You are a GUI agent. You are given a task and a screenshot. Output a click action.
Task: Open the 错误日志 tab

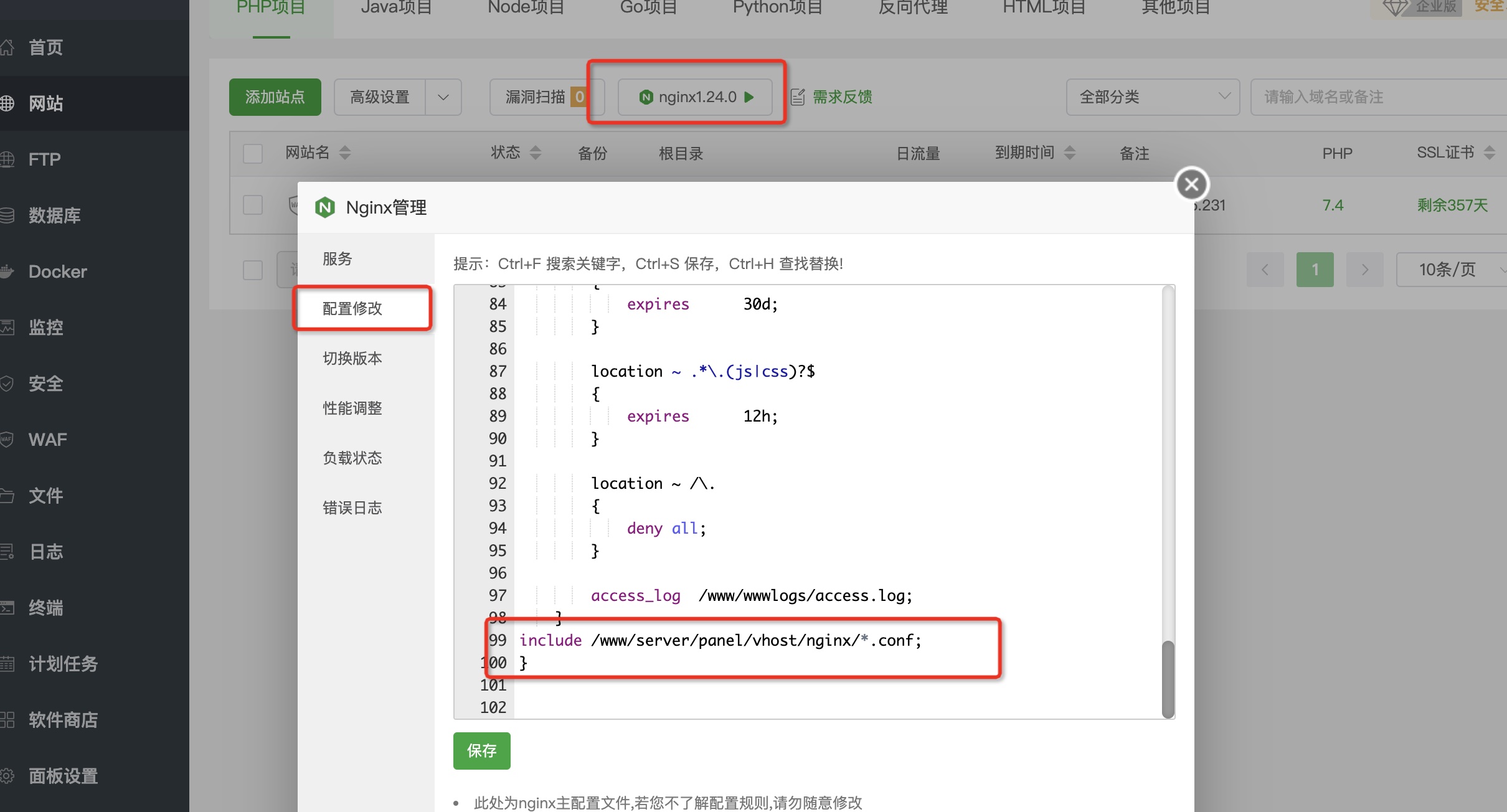point(352,507)
